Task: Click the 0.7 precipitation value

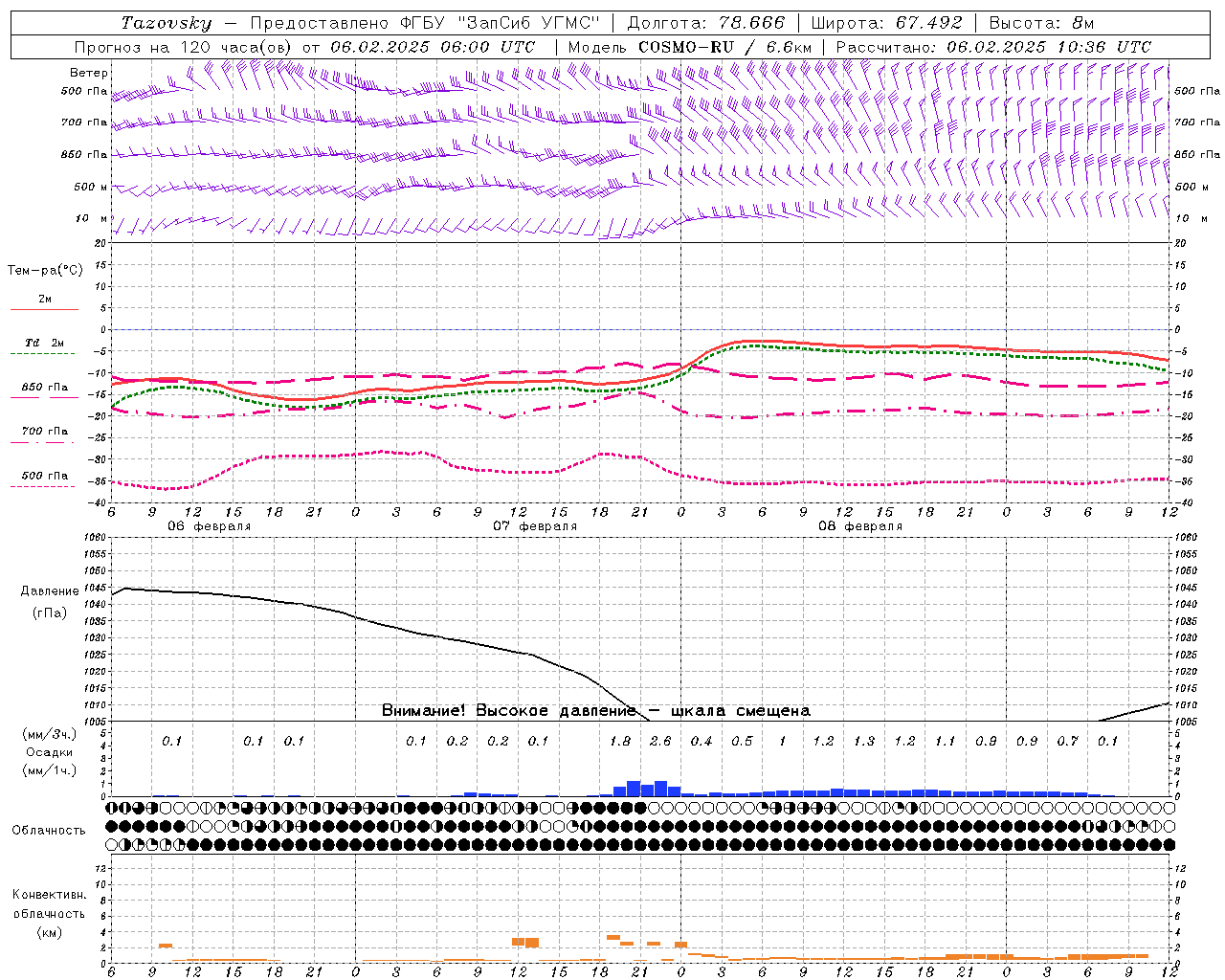Action: pos(1067,742)
